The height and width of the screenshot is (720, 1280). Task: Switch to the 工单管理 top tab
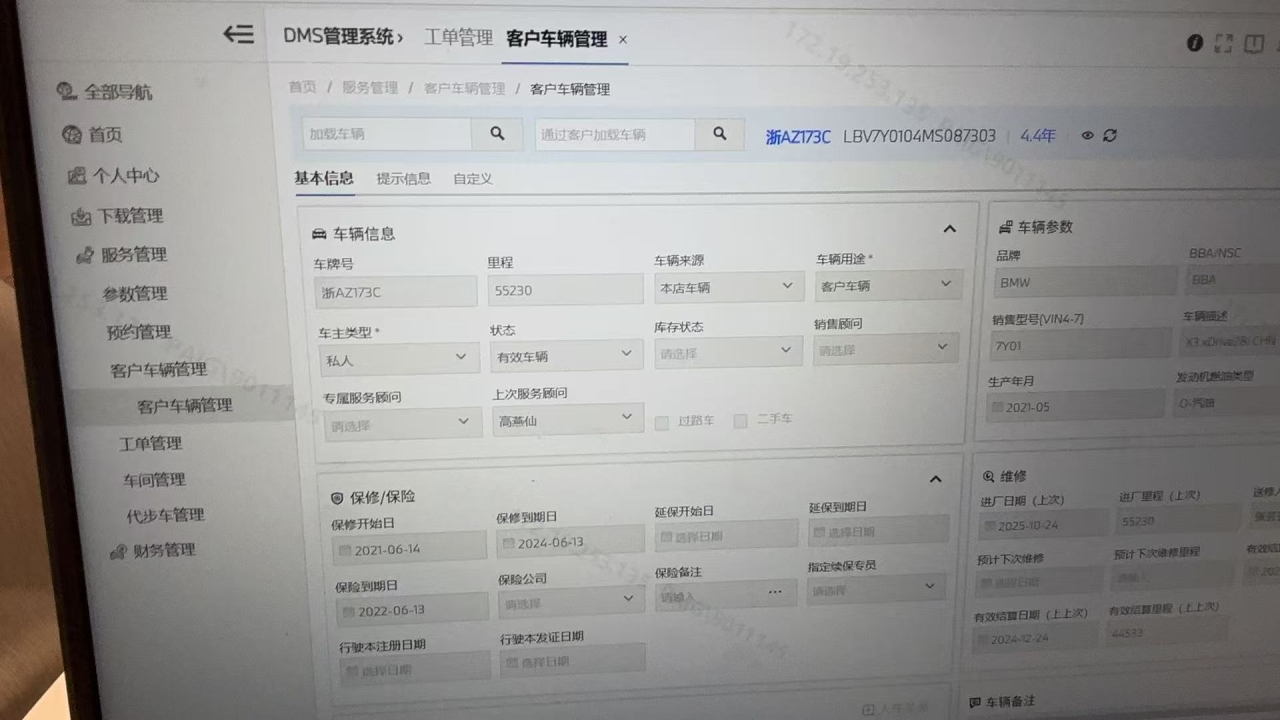click(458, 38)
